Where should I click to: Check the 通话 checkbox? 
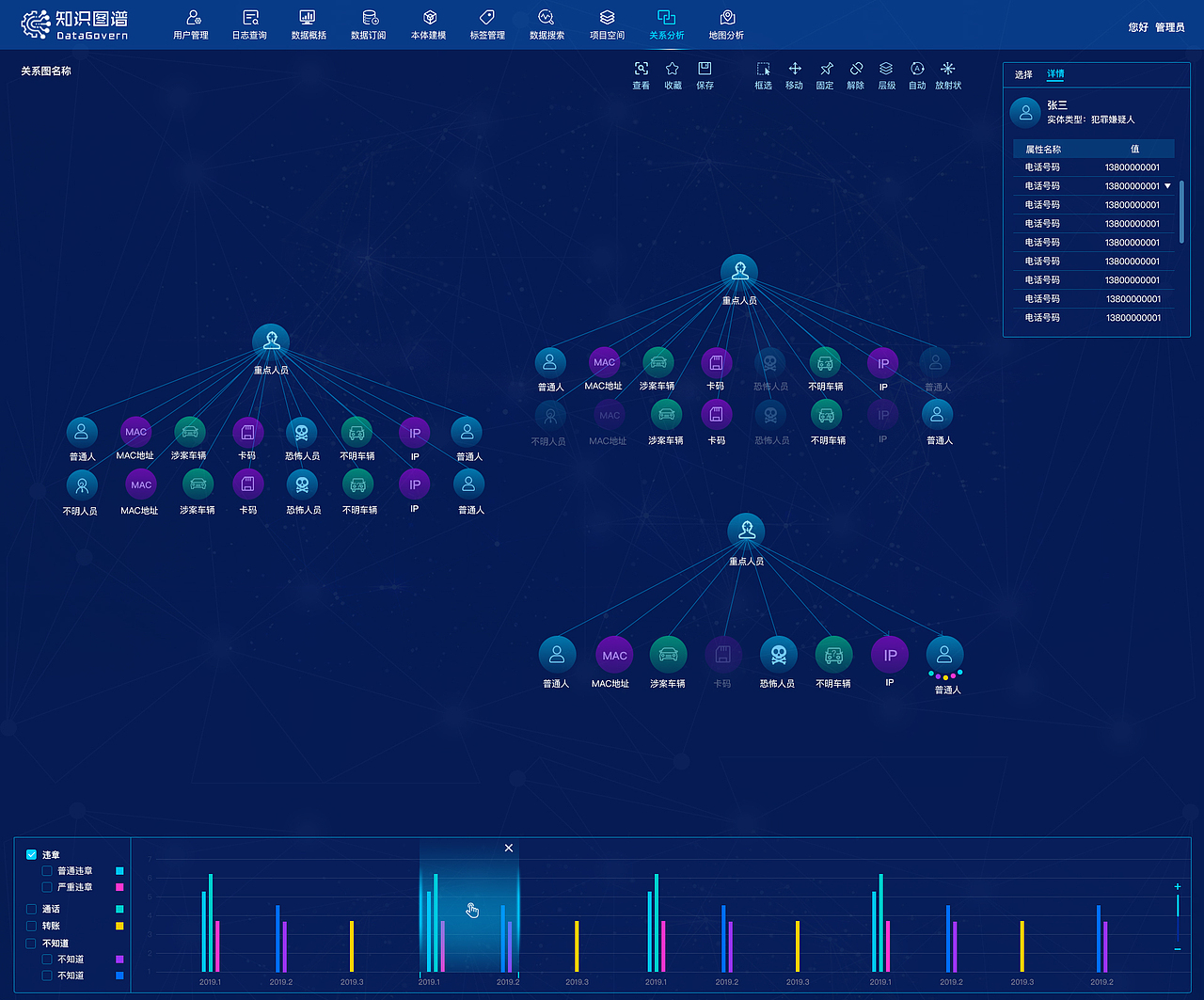[31, 909]
